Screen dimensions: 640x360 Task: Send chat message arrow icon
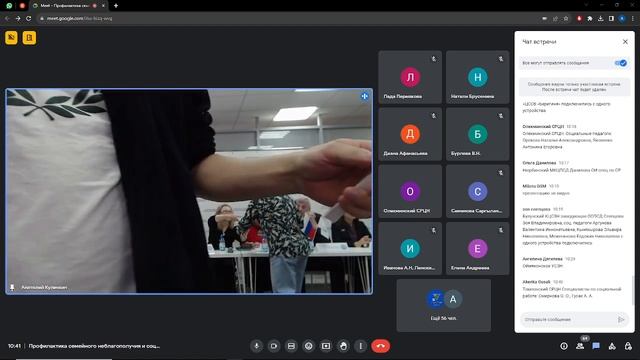[x=621, y=319]
